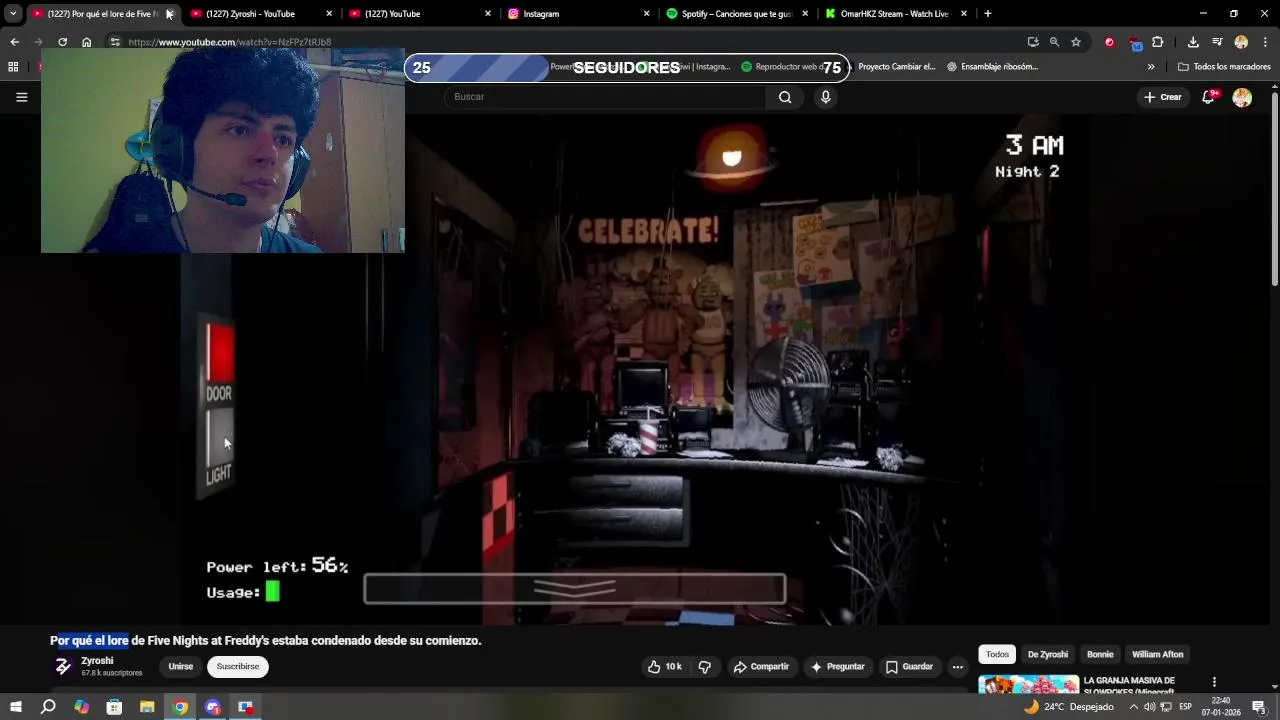
Task: Open the YouTube hamburger guide menu
Action: coord(21,97)
